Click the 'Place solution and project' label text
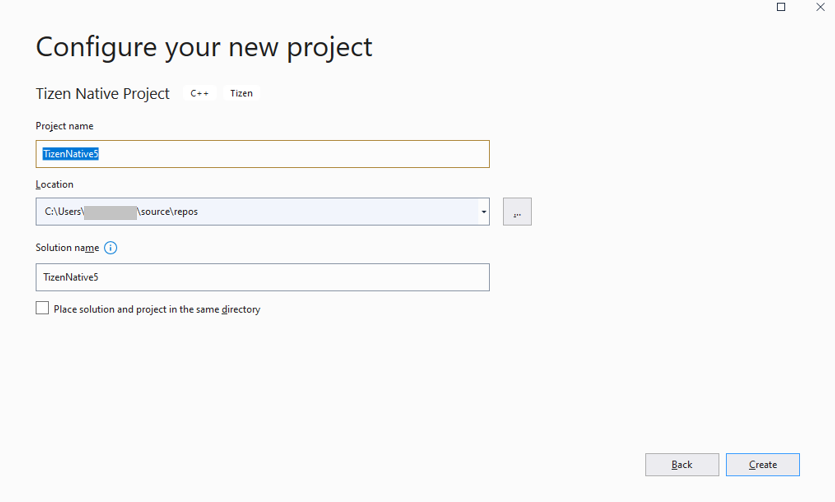This screenshot has width=835, height=502. (157, 310)
